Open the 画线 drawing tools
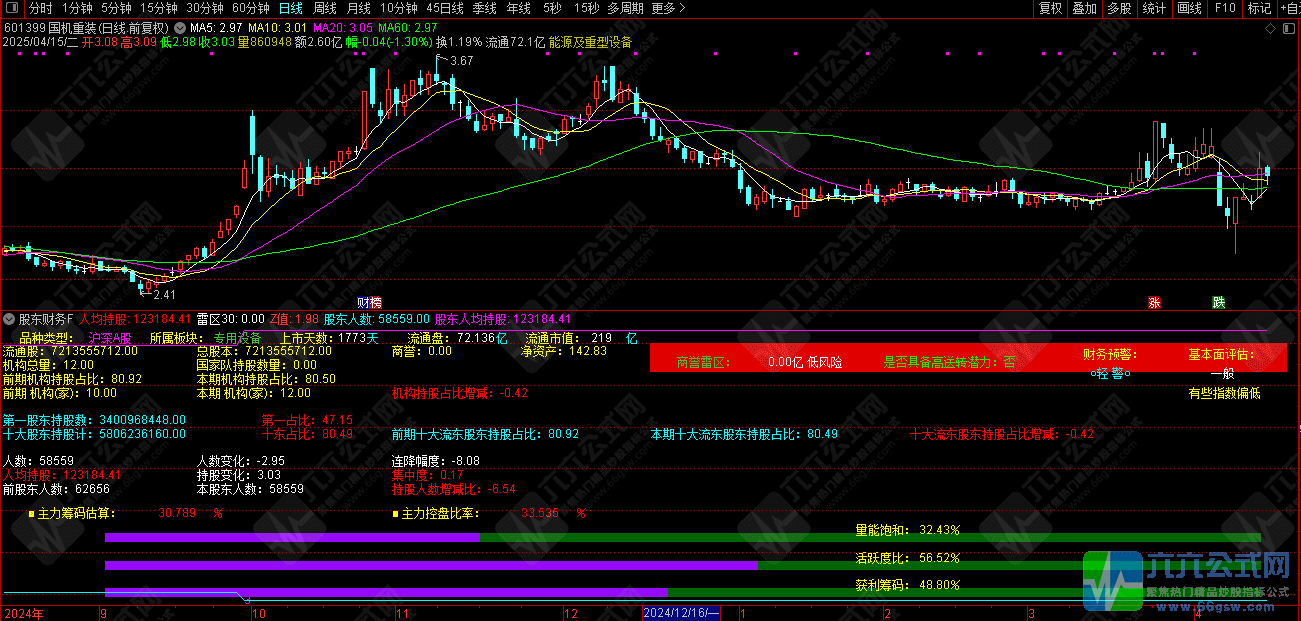 tap(1189, 8)
